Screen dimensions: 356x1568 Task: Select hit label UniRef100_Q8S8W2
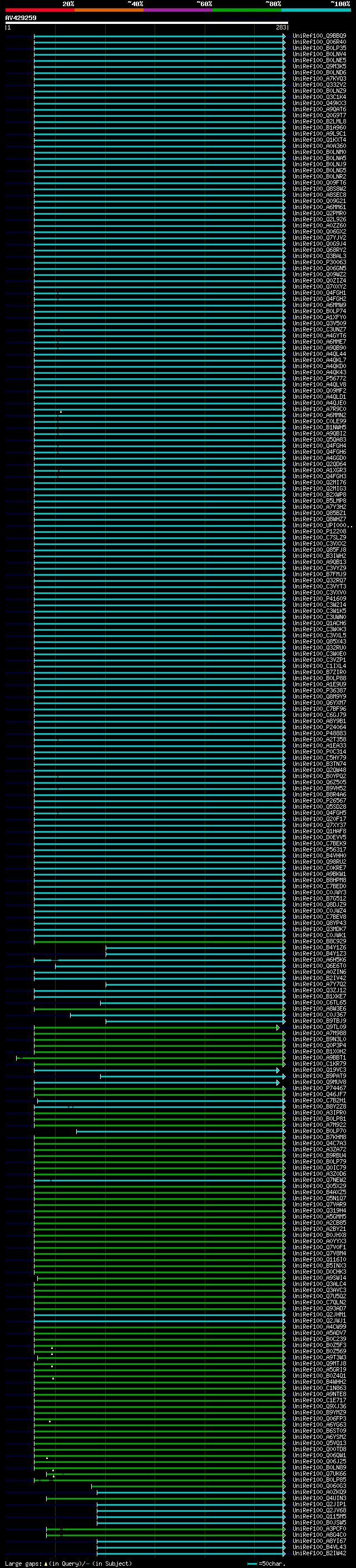(319, 189)
